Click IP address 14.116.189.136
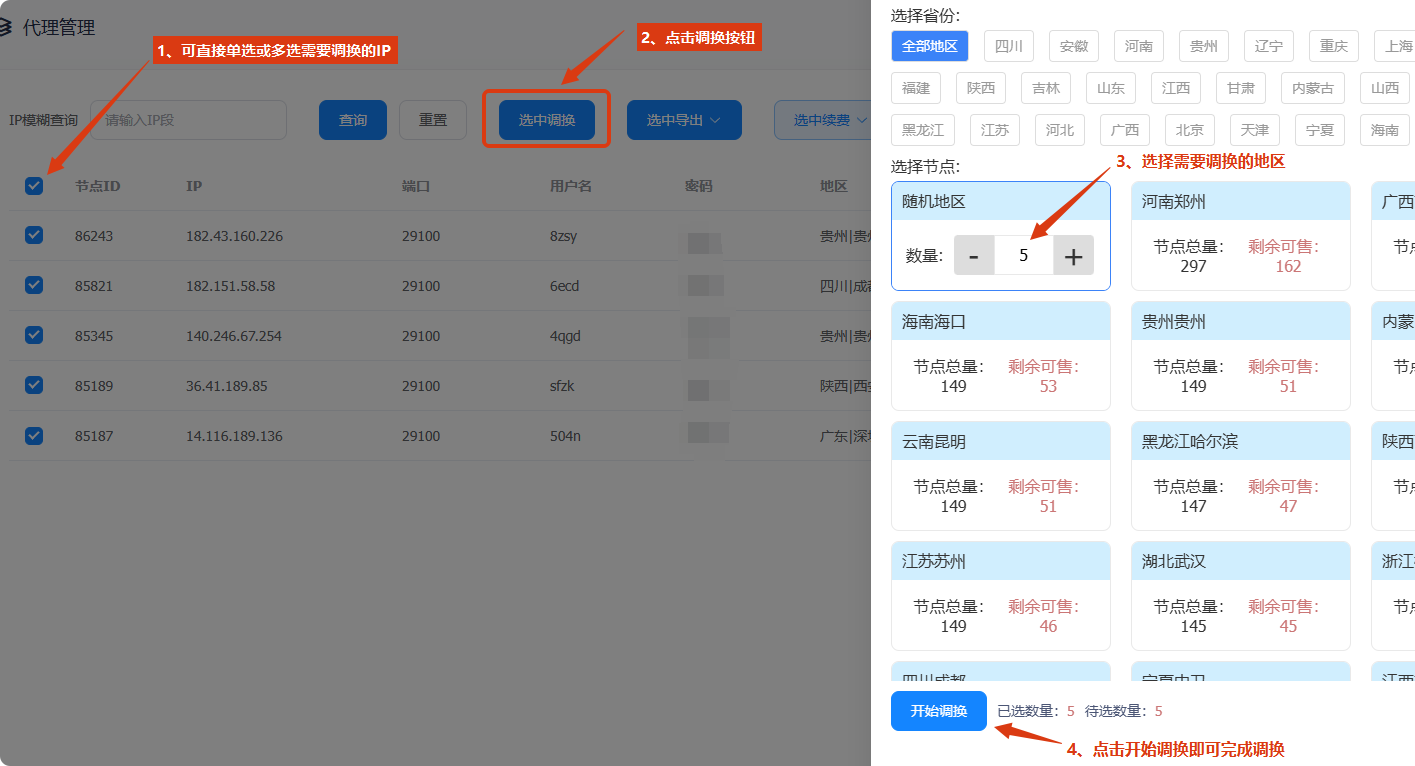The height and width of the screenshot is (766, 1415). pos(234,436)
